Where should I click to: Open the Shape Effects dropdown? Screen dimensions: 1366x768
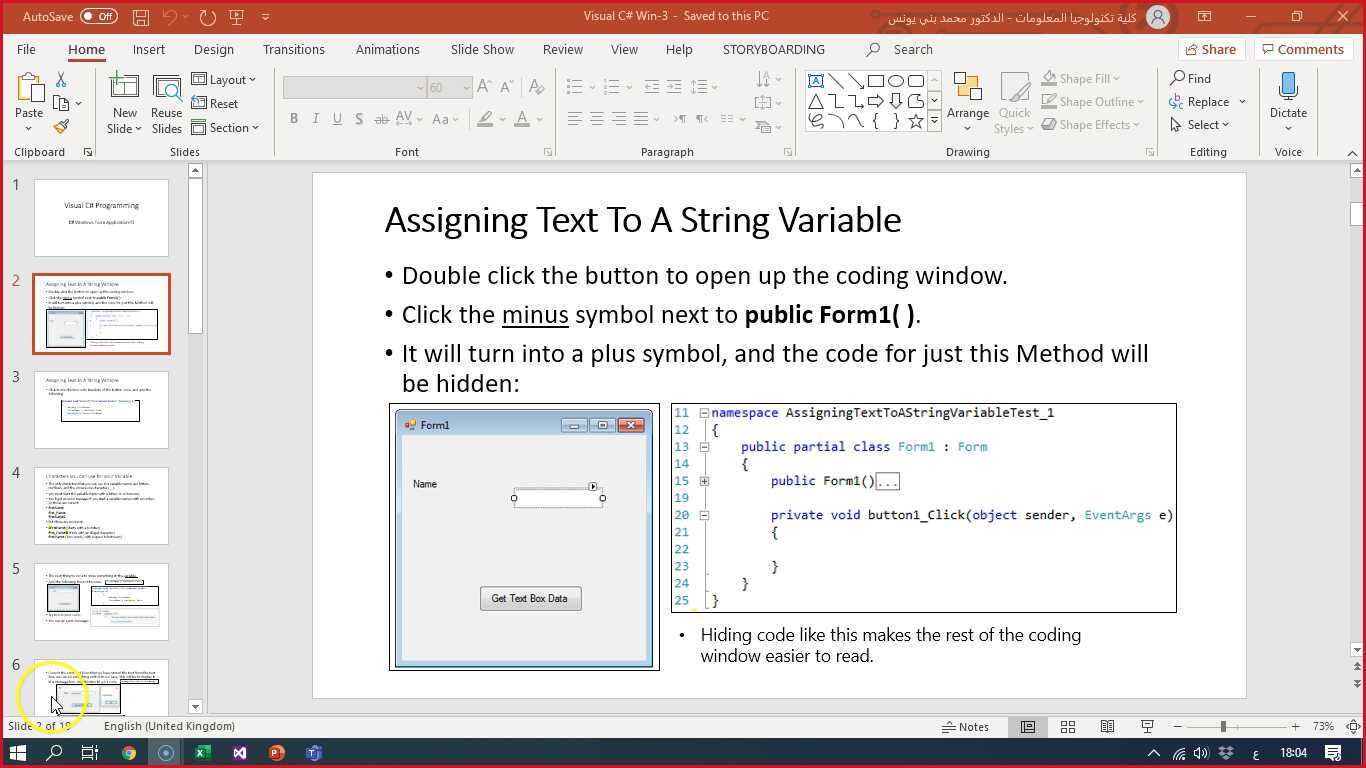click(1091, 125)
